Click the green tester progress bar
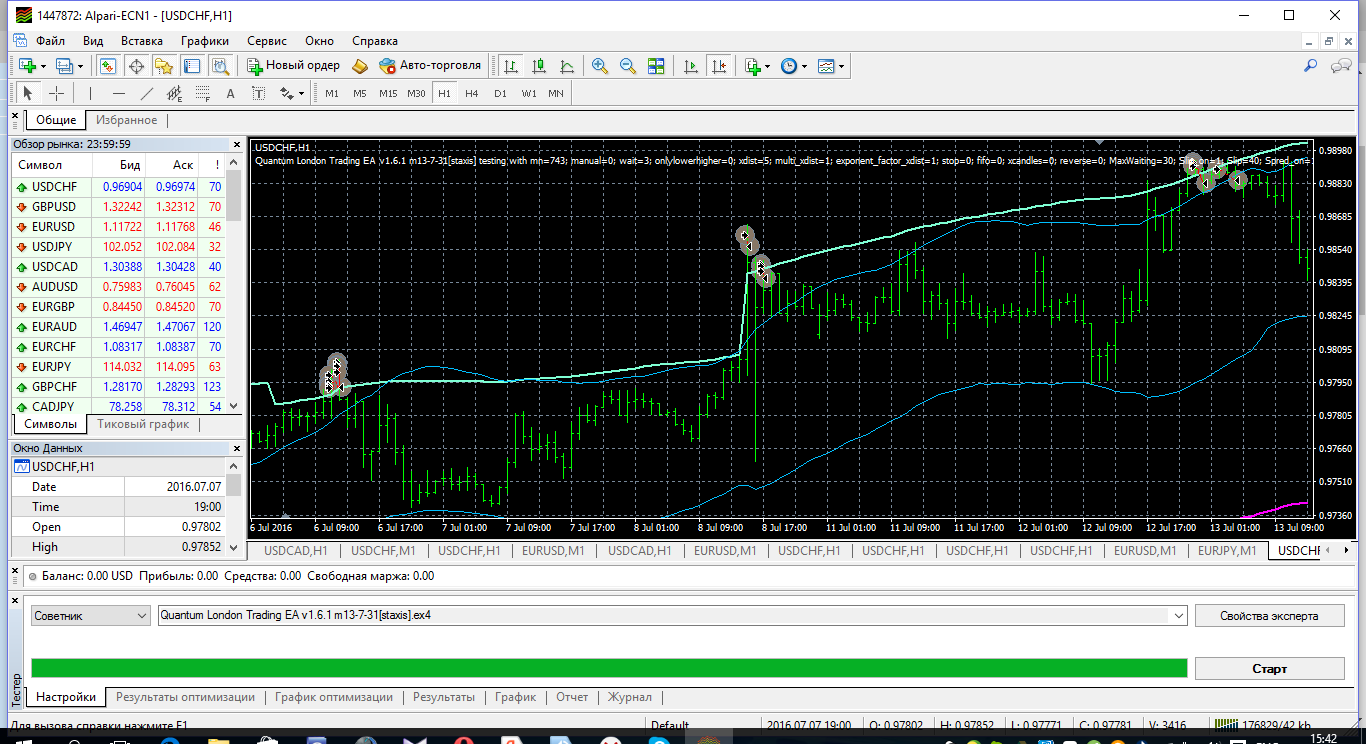Viewport: 1366px width, 744px height. [609, 668]
